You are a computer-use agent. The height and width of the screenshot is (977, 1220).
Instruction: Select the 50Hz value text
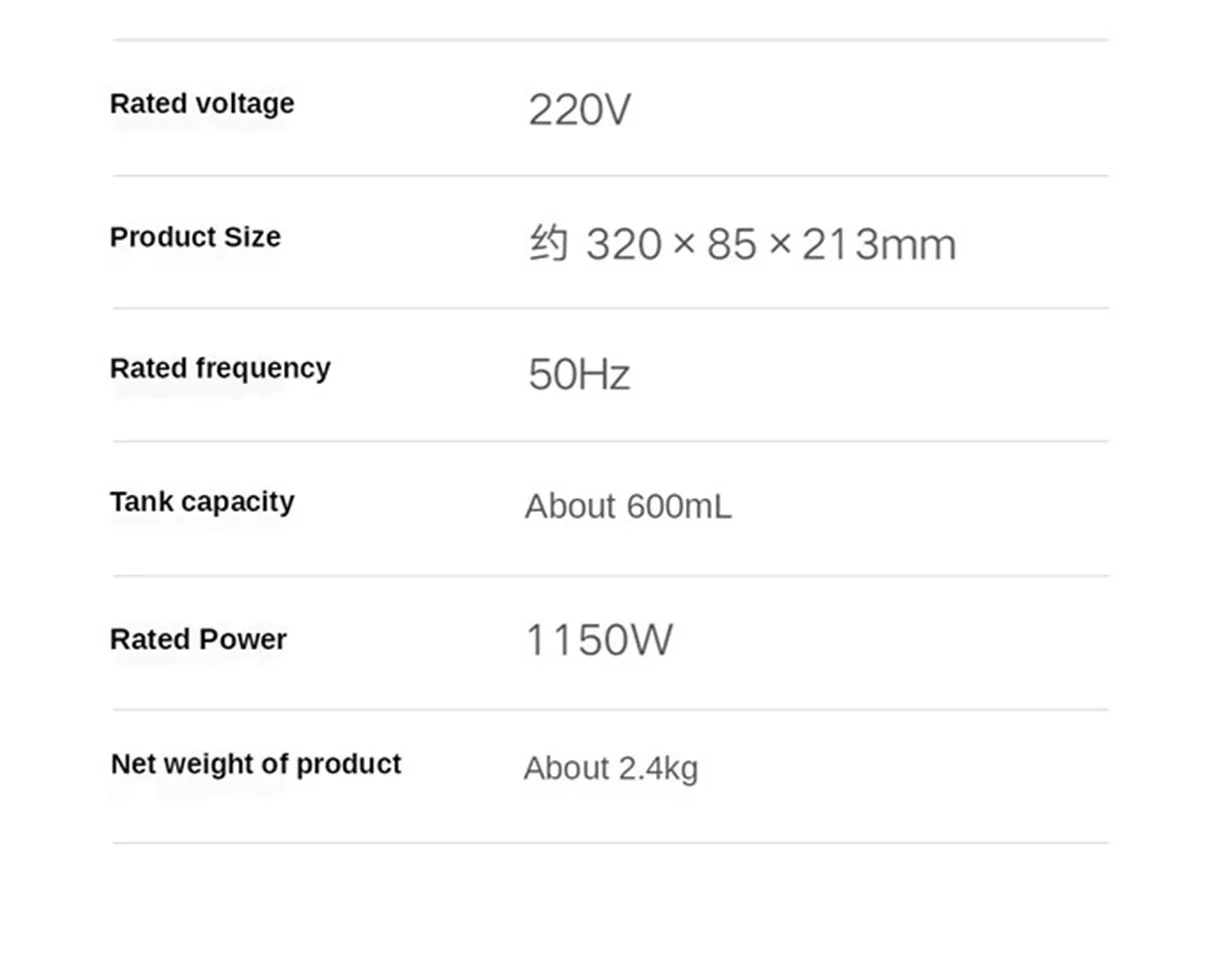point(579,375)
